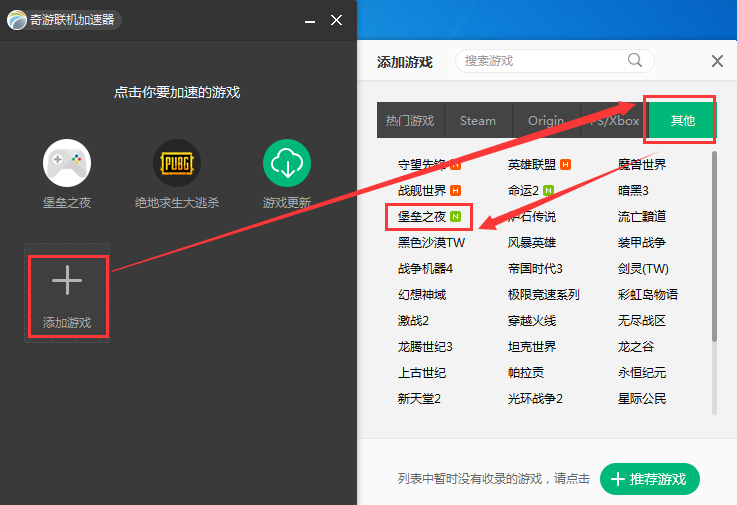Click the 奇游联机加速器 logo icon
Image resolution: width=737 pixels, height=505 pixels.
[x=17, y=20]
